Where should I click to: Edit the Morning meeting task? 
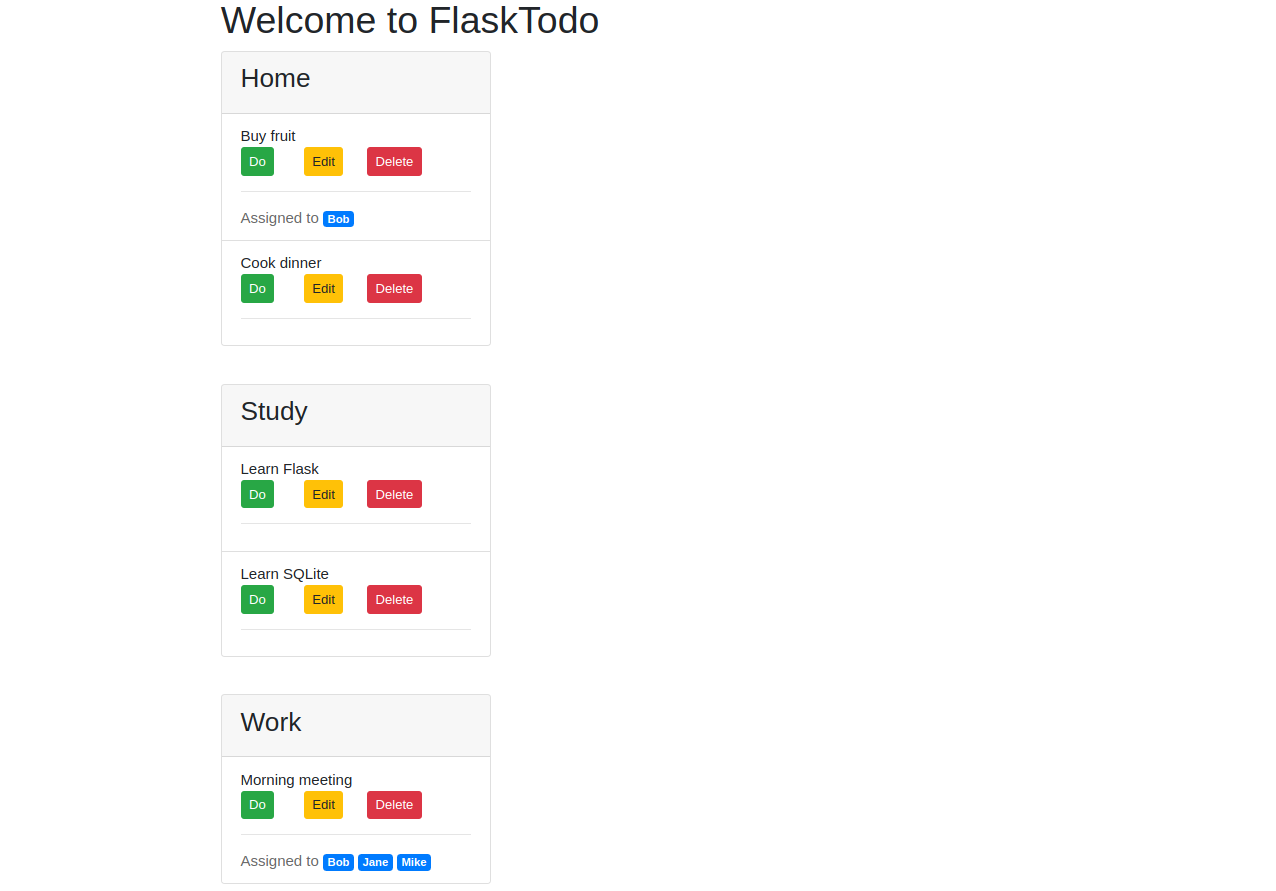click(x=323, y=806)
